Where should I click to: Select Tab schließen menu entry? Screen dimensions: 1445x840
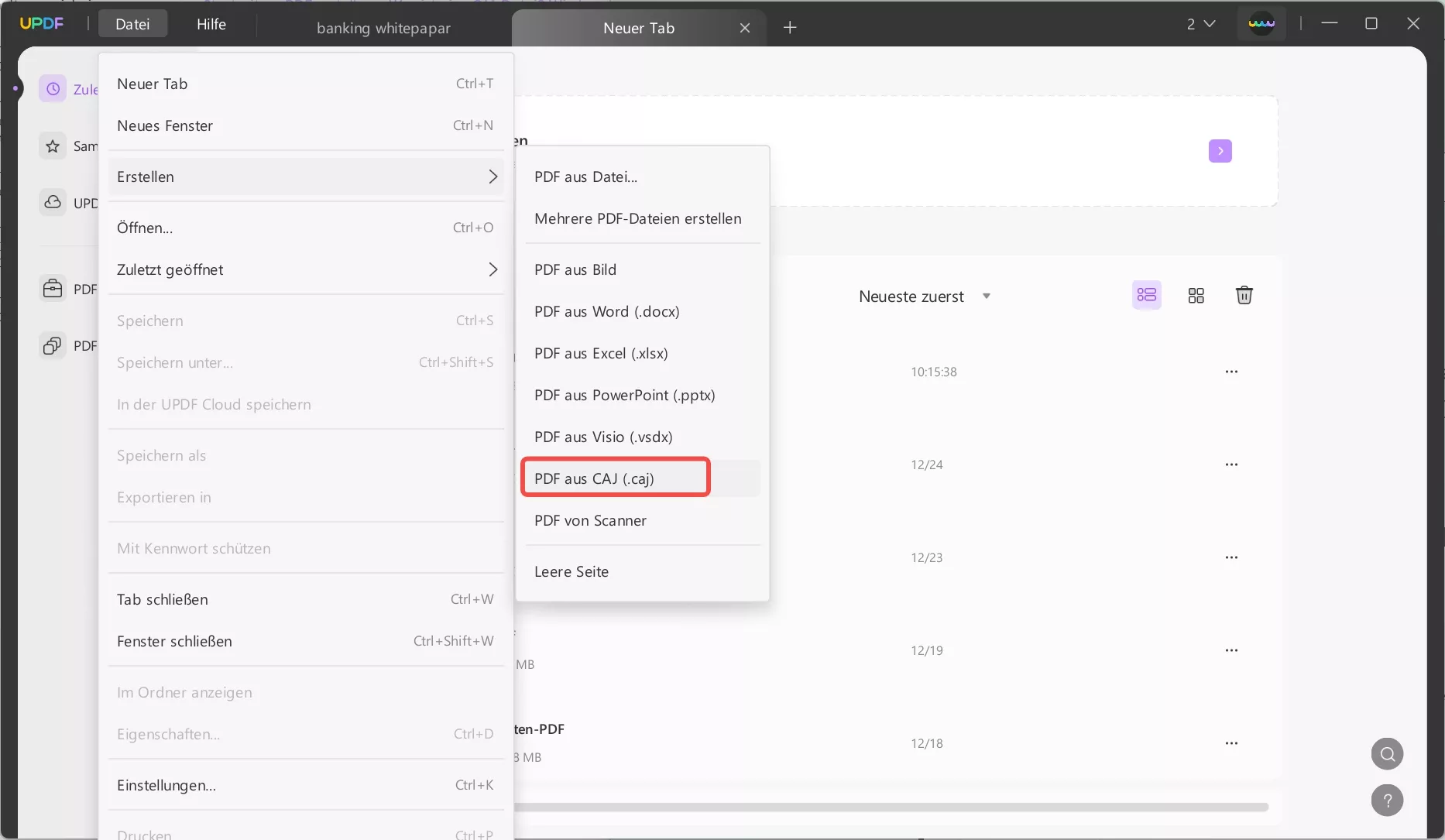[305, 599]
